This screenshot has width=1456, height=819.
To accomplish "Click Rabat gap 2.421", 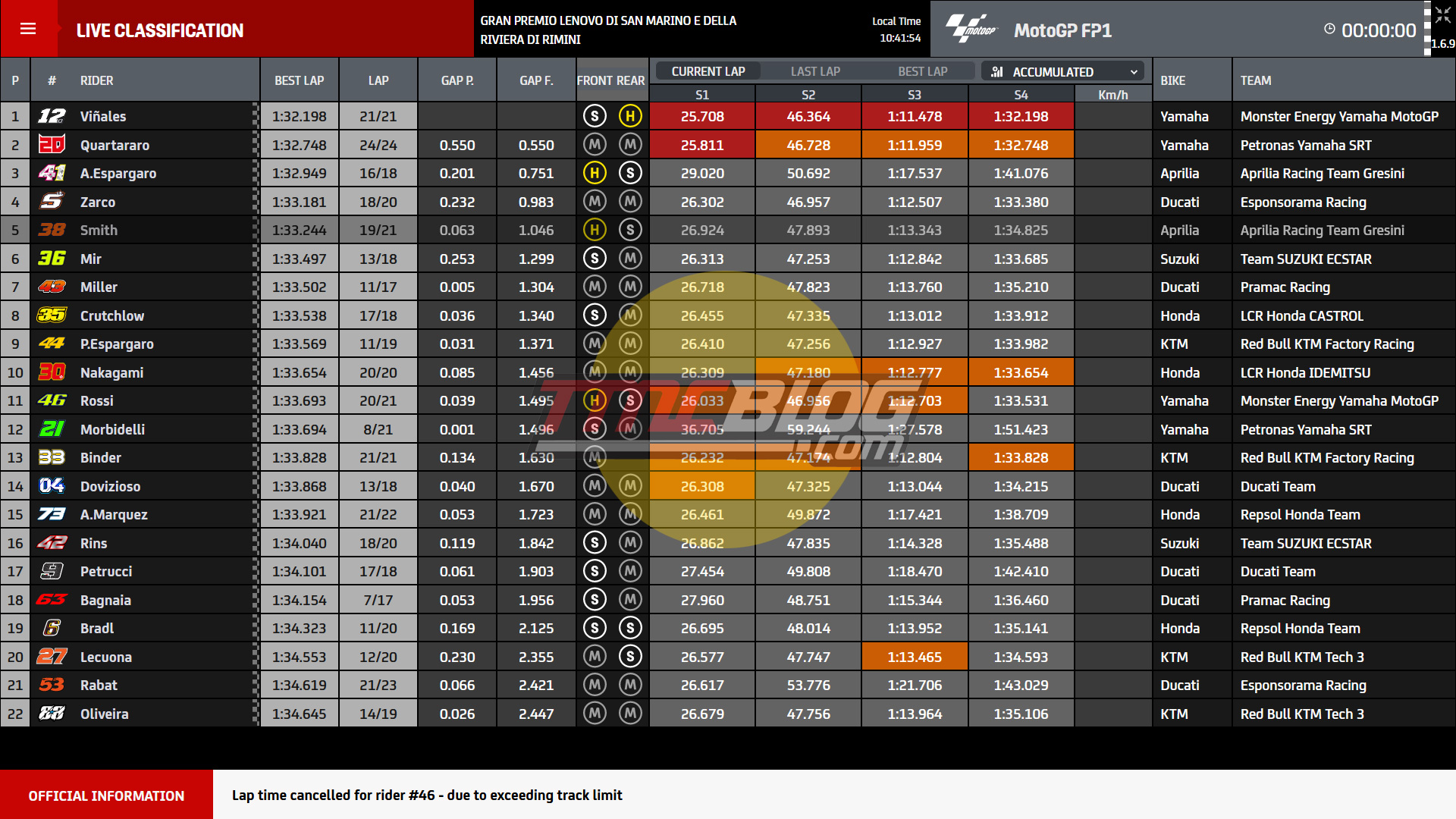I will click(536, 685).
